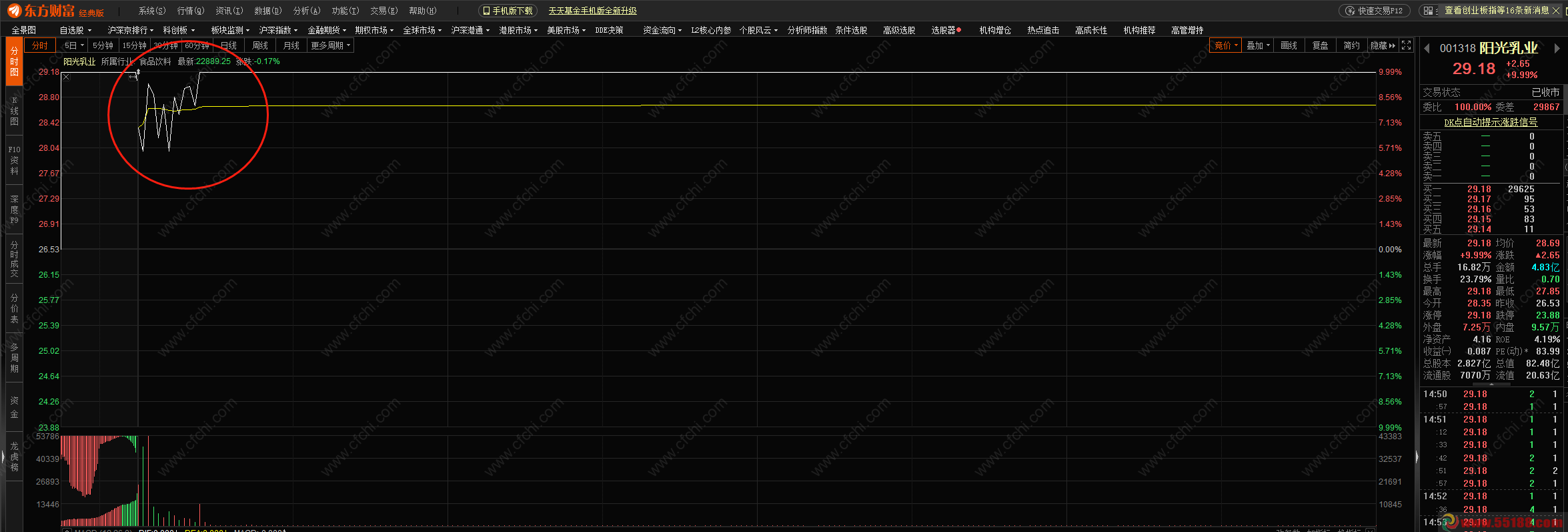1568x532 pixels.
Task: Open L2核心内参
Action: (711, 30)
